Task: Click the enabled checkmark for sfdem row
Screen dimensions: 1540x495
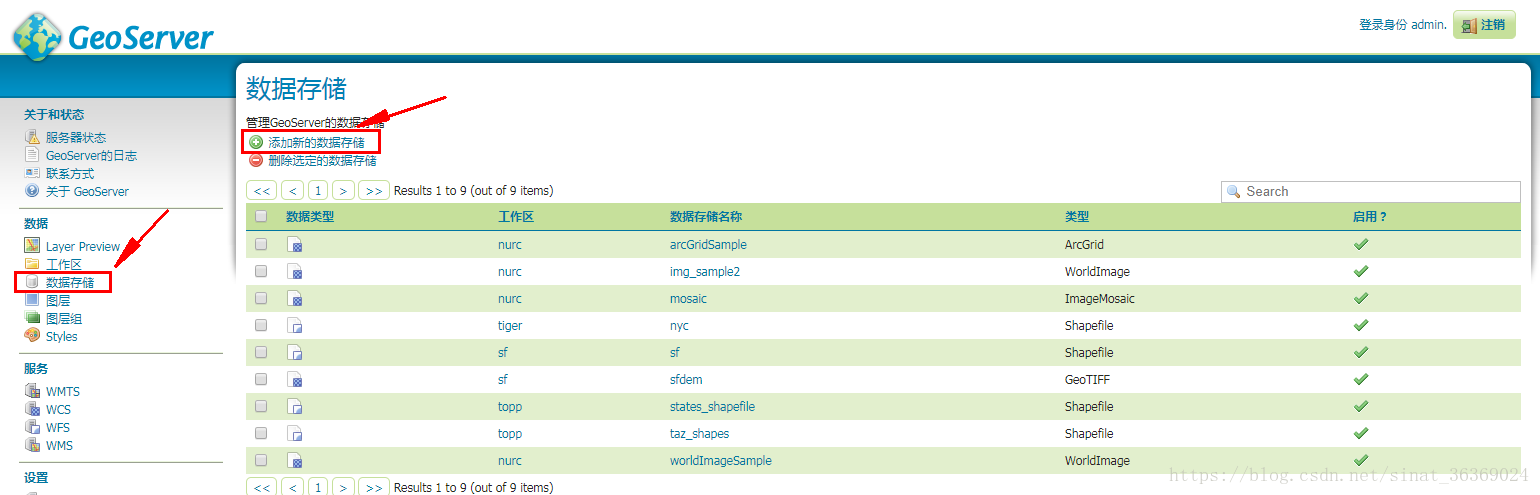Action: coord(1360,379)
